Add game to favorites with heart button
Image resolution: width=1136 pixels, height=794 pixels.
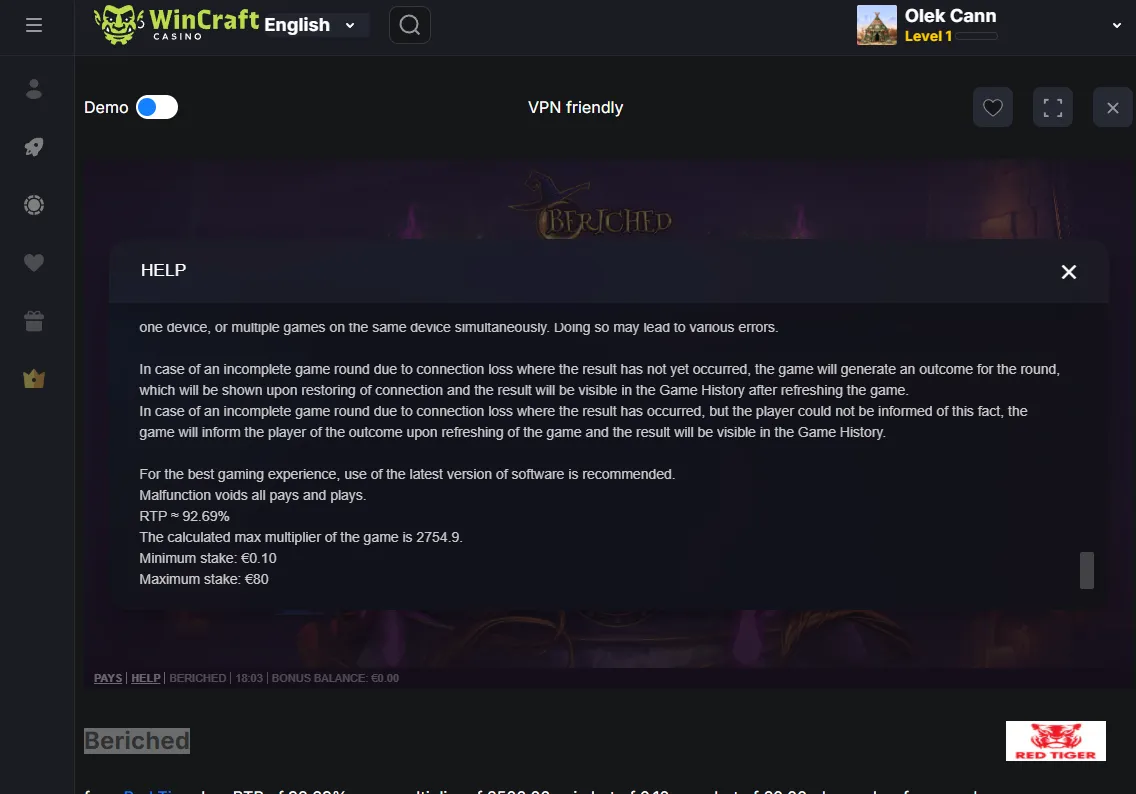[993, 107]
